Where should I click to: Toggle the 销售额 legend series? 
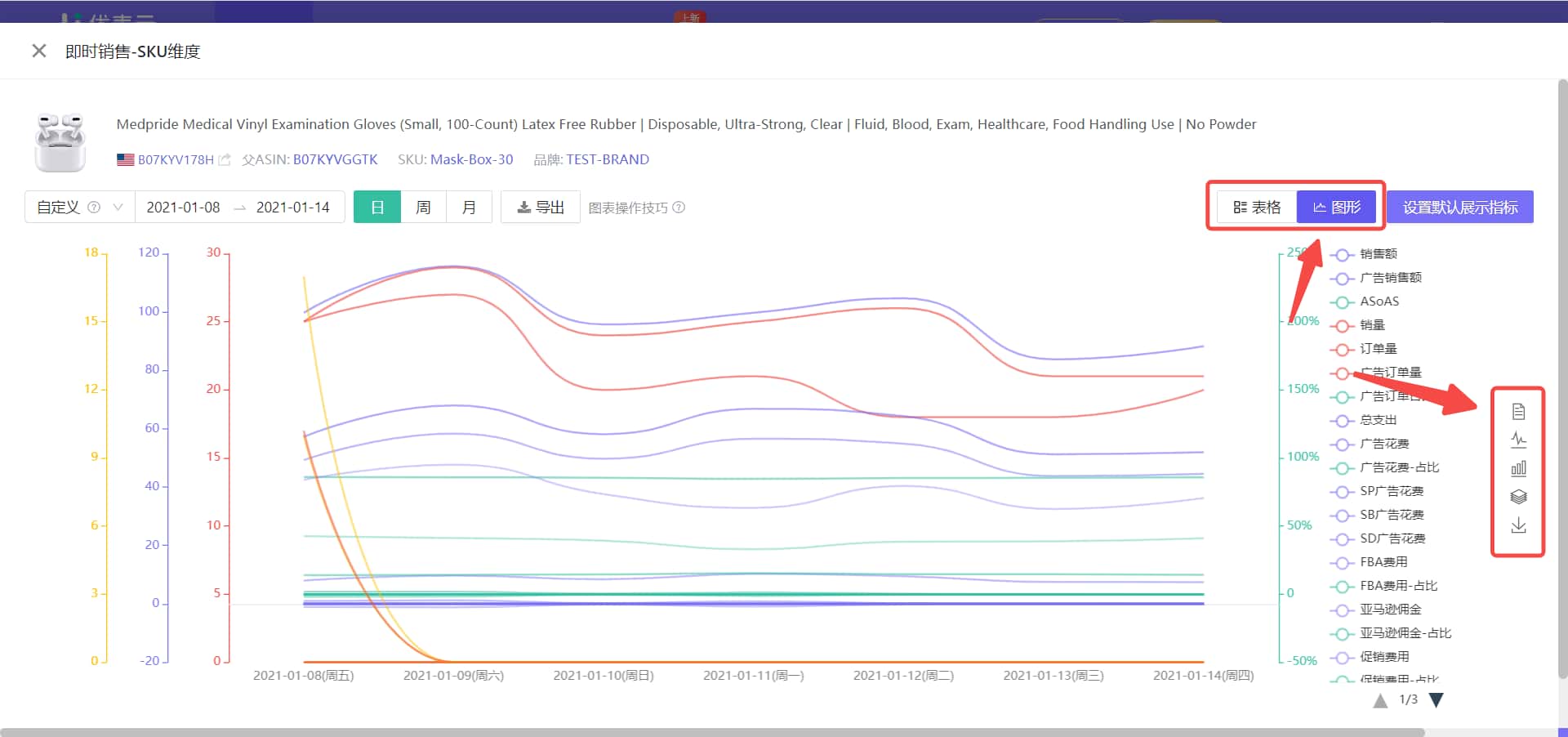pyautogui.click(x=1378, y=254)
